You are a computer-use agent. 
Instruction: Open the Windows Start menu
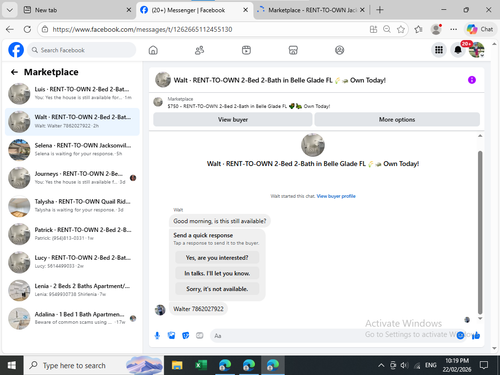11,365
